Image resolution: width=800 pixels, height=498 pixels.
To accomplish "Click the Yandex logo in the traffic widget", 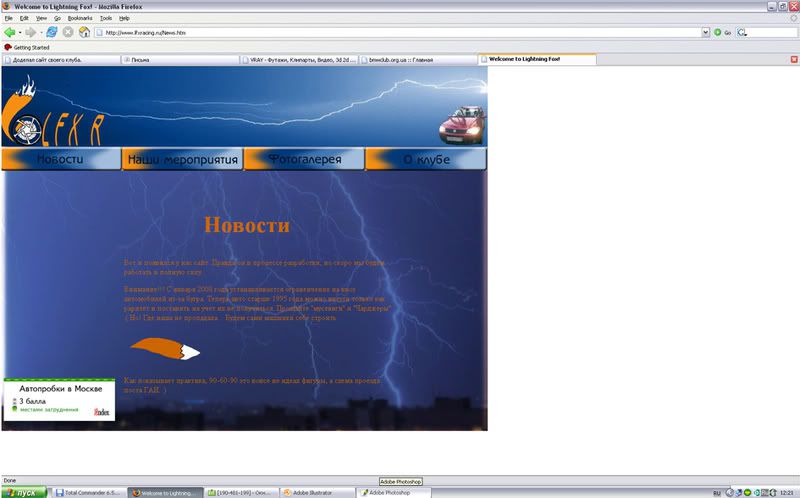I will [102, 412].
